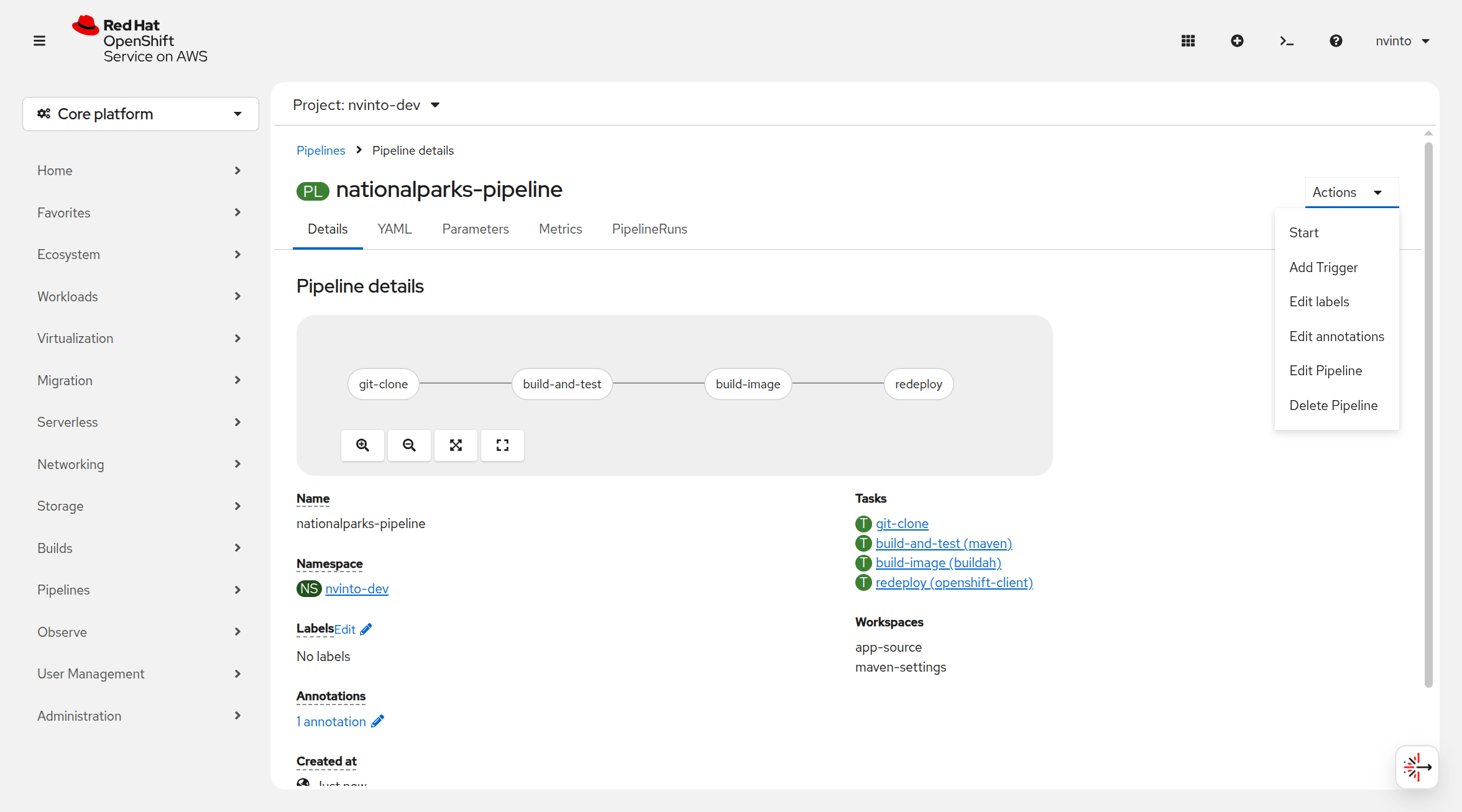Click the pencil icon beside 1 annotation
This screenshot has height=812, width=1462.
coord(377,721)
